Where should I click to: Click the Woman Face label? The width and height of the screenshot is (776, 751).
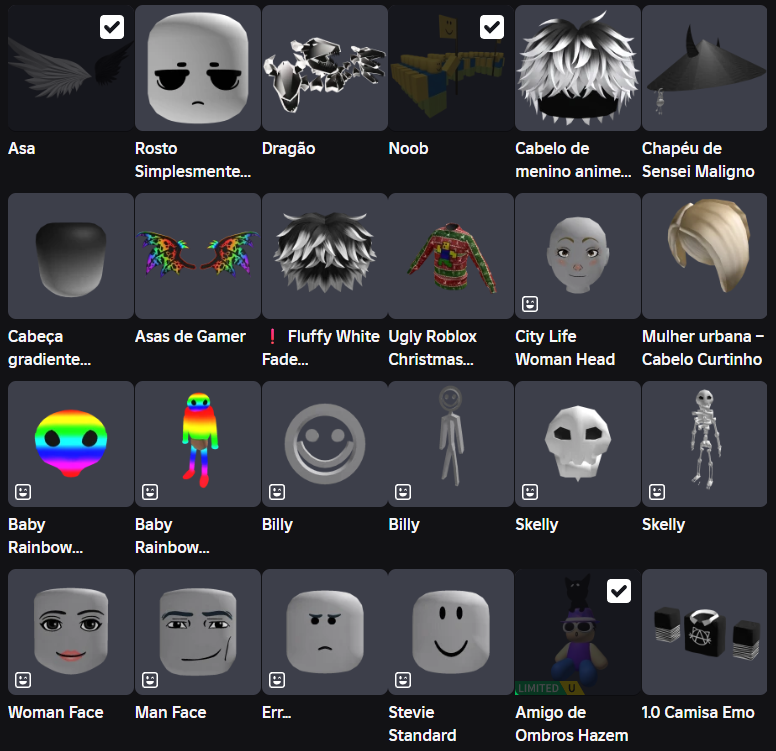point(56,712)
